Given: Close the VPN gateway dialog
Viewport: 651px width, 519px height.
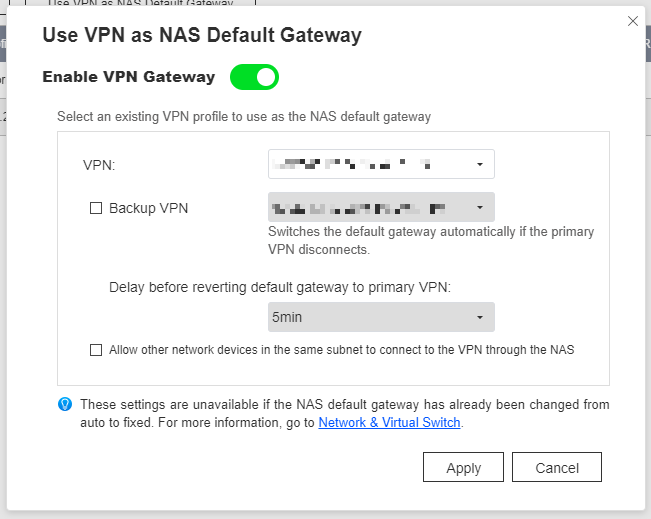Looking at the screenshot, I should point(632,20).
